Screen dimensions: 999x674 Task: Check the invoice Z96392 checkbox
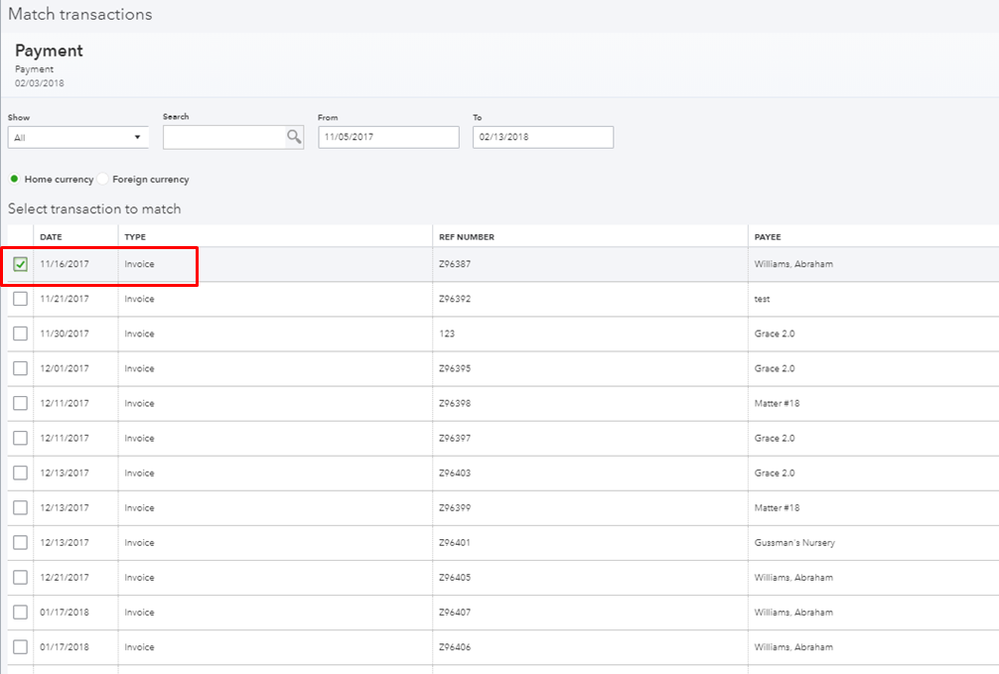pyautogui.click(x=20, y=299)
